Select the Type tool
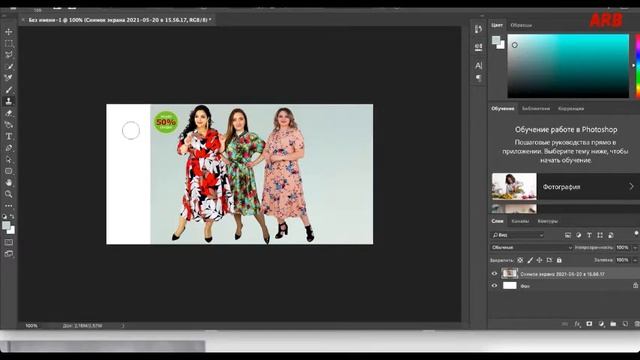 click(9, 136)
